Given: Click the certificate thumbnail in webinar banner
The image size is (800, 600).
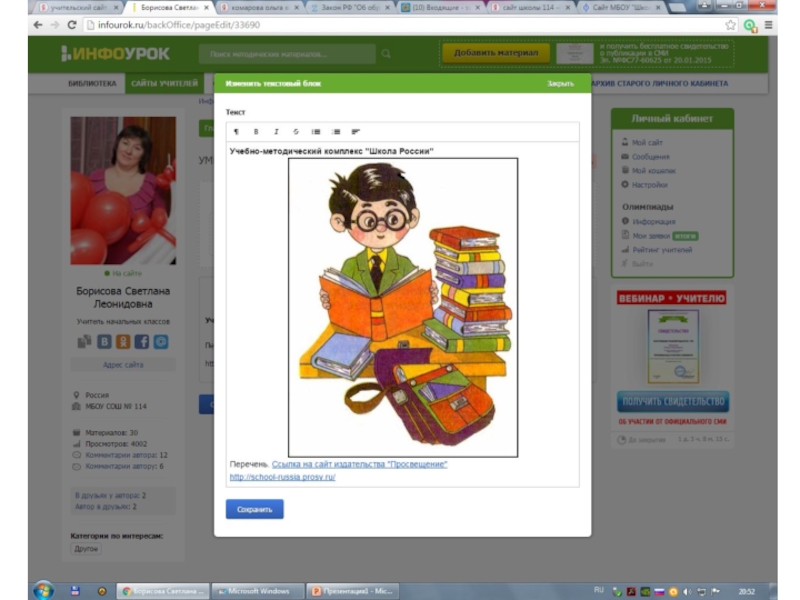Looking at the screenshot, I should click(673, 346).
